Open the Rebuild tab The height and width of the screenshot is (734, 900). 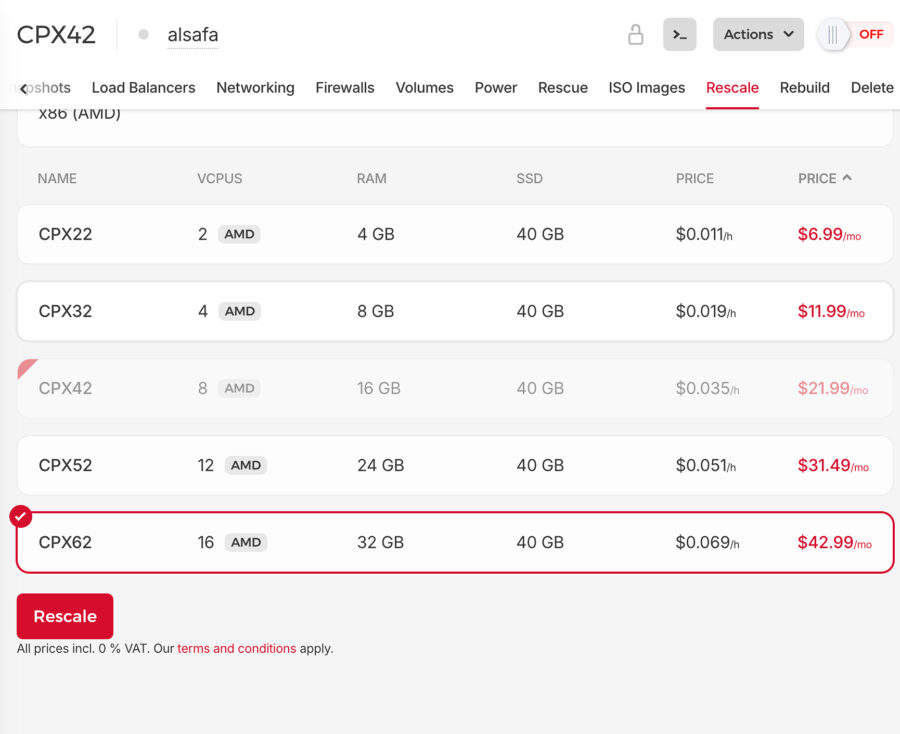805,88
